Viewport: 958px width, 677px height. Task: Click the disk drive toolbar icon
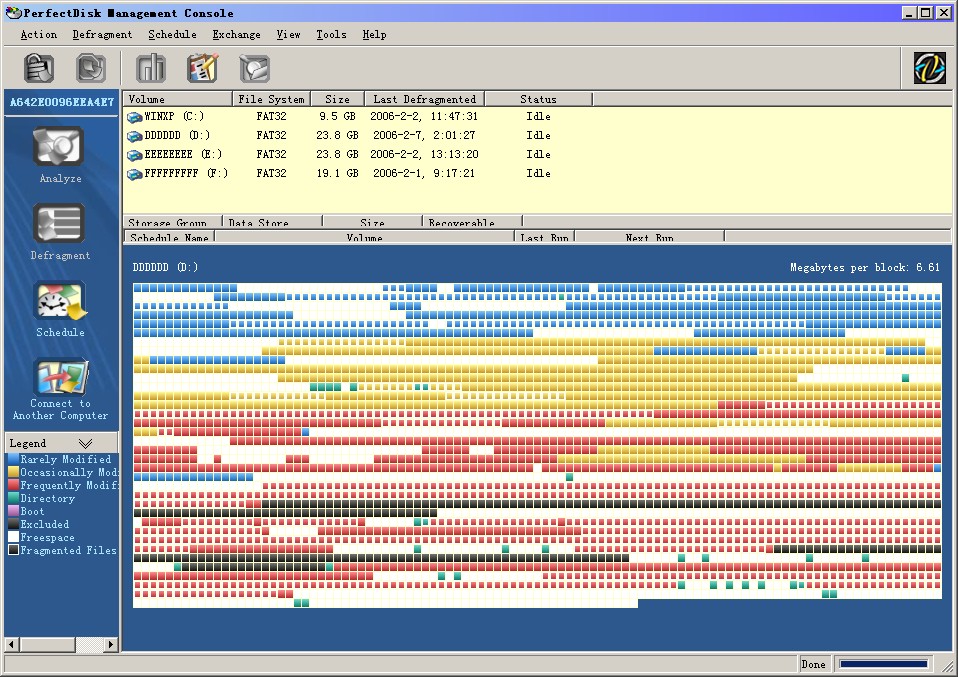pyautogui.click(x=254, y=68)
